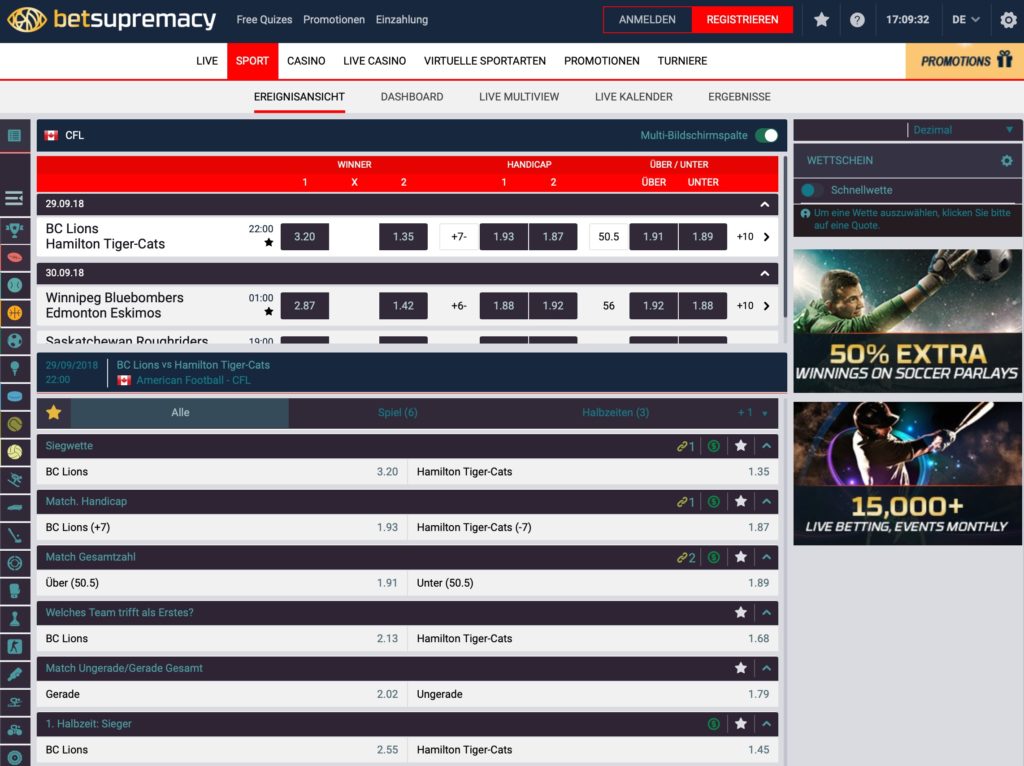Select the trophy icon in sports sidebar

(14, 229)
